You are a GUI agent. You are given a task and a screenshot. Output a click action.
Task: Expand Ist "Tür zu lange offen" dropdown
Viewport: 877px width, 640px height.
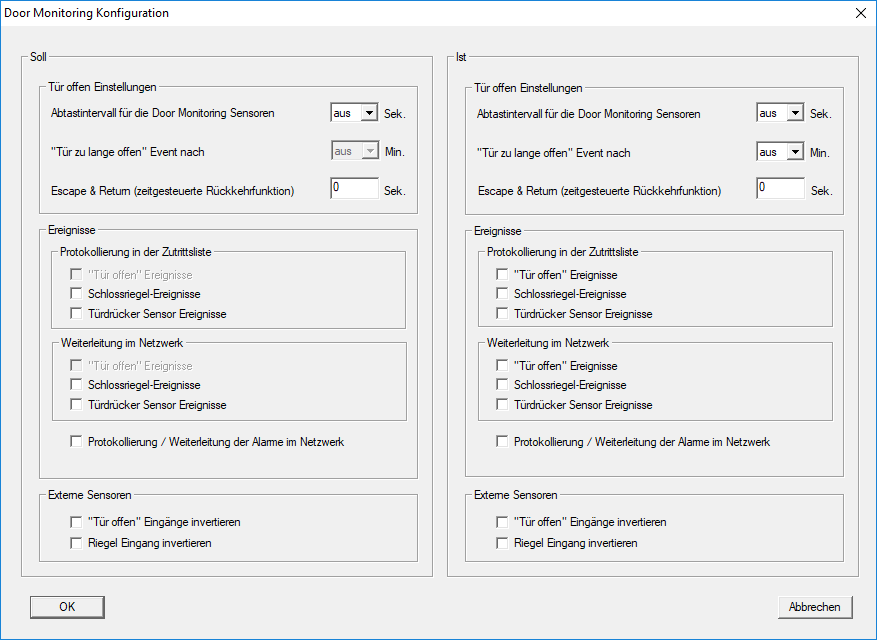pos(794,152)
